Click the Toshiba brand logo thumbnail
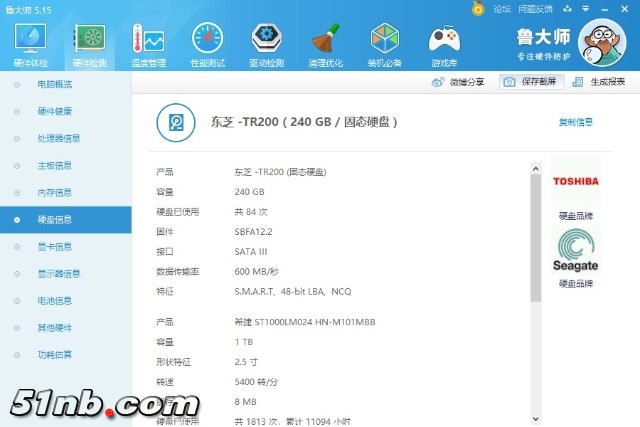This screenshot has width=640, height=427. click(576, 181)
